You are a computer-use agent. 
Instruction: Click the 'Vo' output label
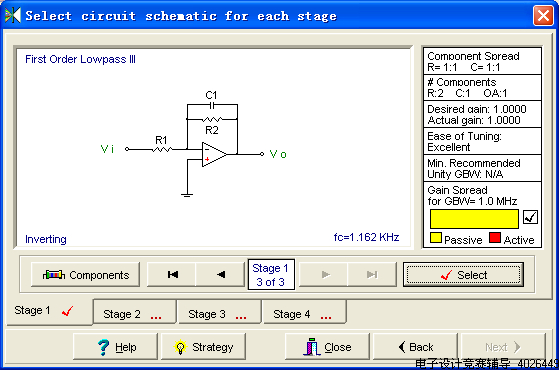278,154
